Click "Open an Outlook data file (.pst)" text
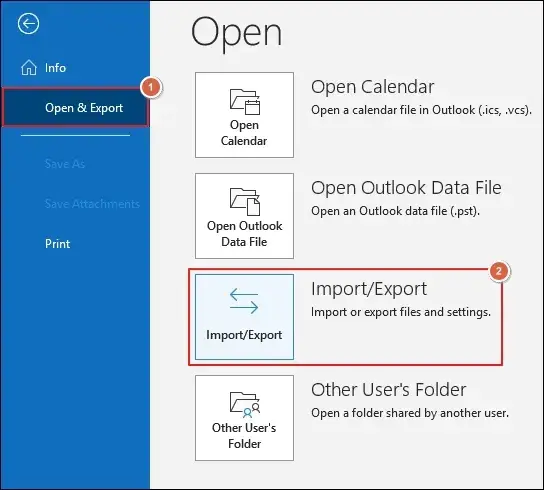 pyautogui.click(x=396, y=211)
